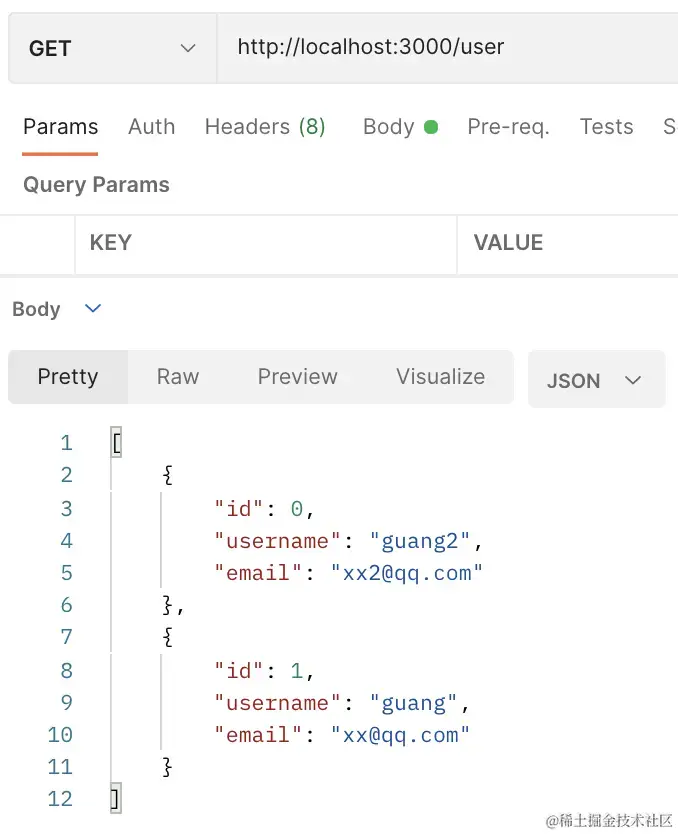Open the request Body tab
Screen dimensions: 678x834
[x=389, y=127]
